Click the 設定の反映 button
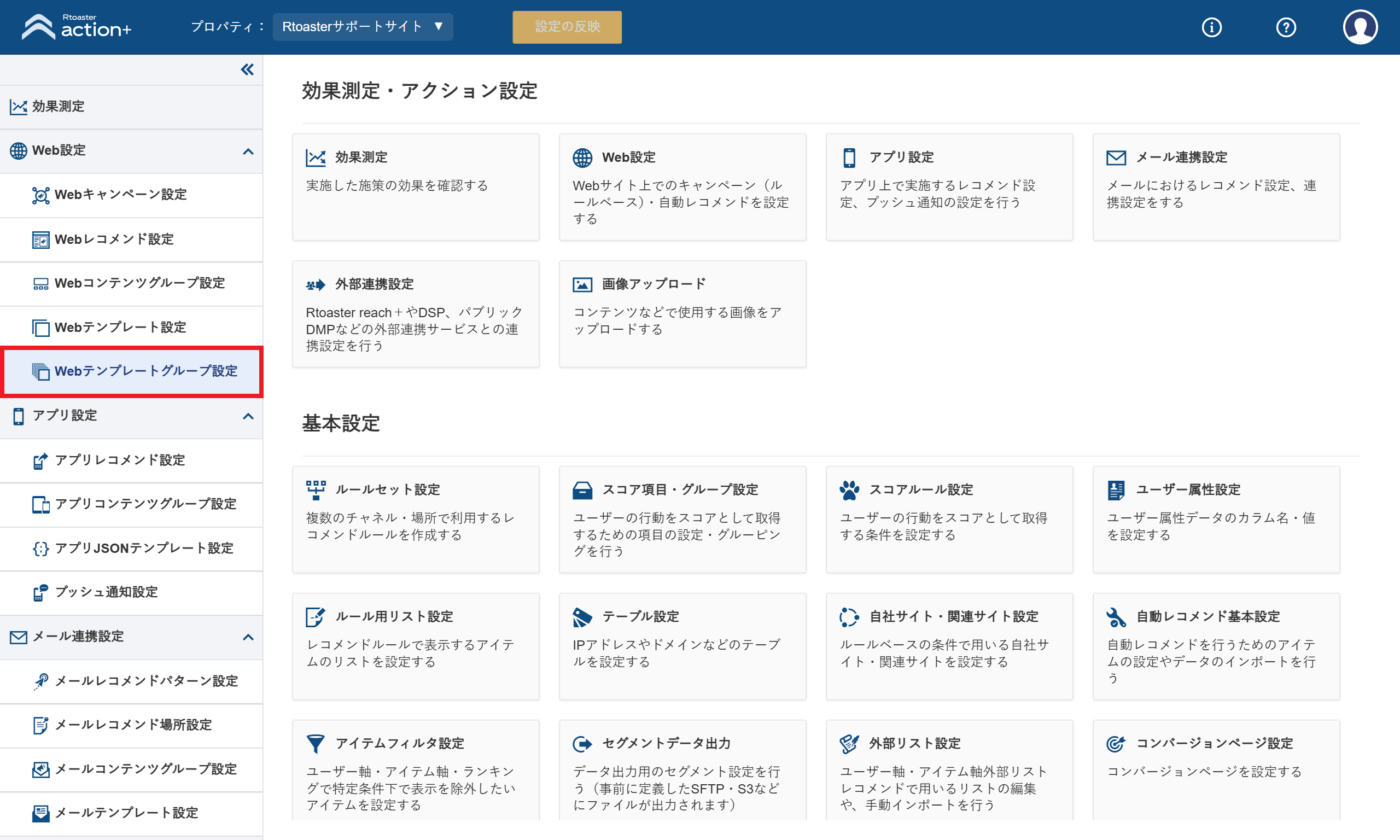1400x840 pixels. click(x=567, y=27)
